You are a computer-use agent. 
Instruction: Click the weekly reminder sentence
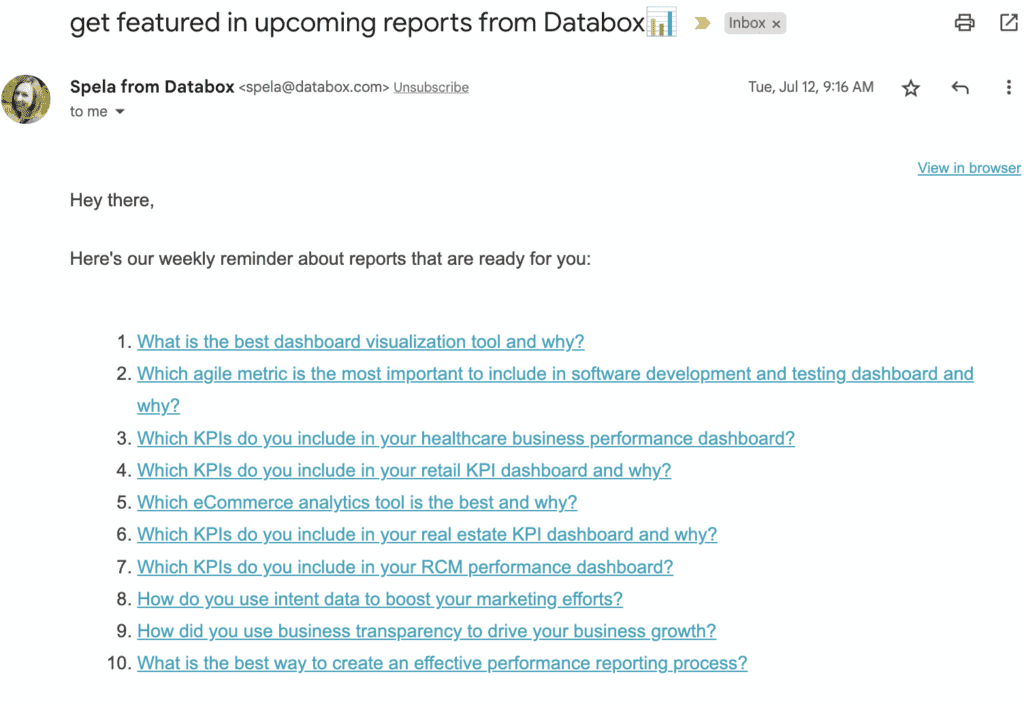point(330,259)
